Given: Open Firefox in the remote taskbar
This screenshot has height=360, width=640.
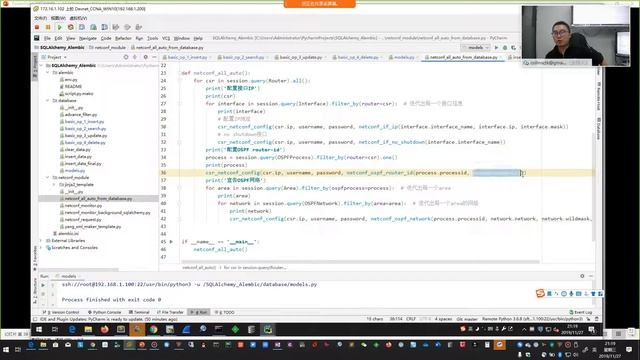Looking at the screenshot, I should pyautogui.click(x=104, y=329).
